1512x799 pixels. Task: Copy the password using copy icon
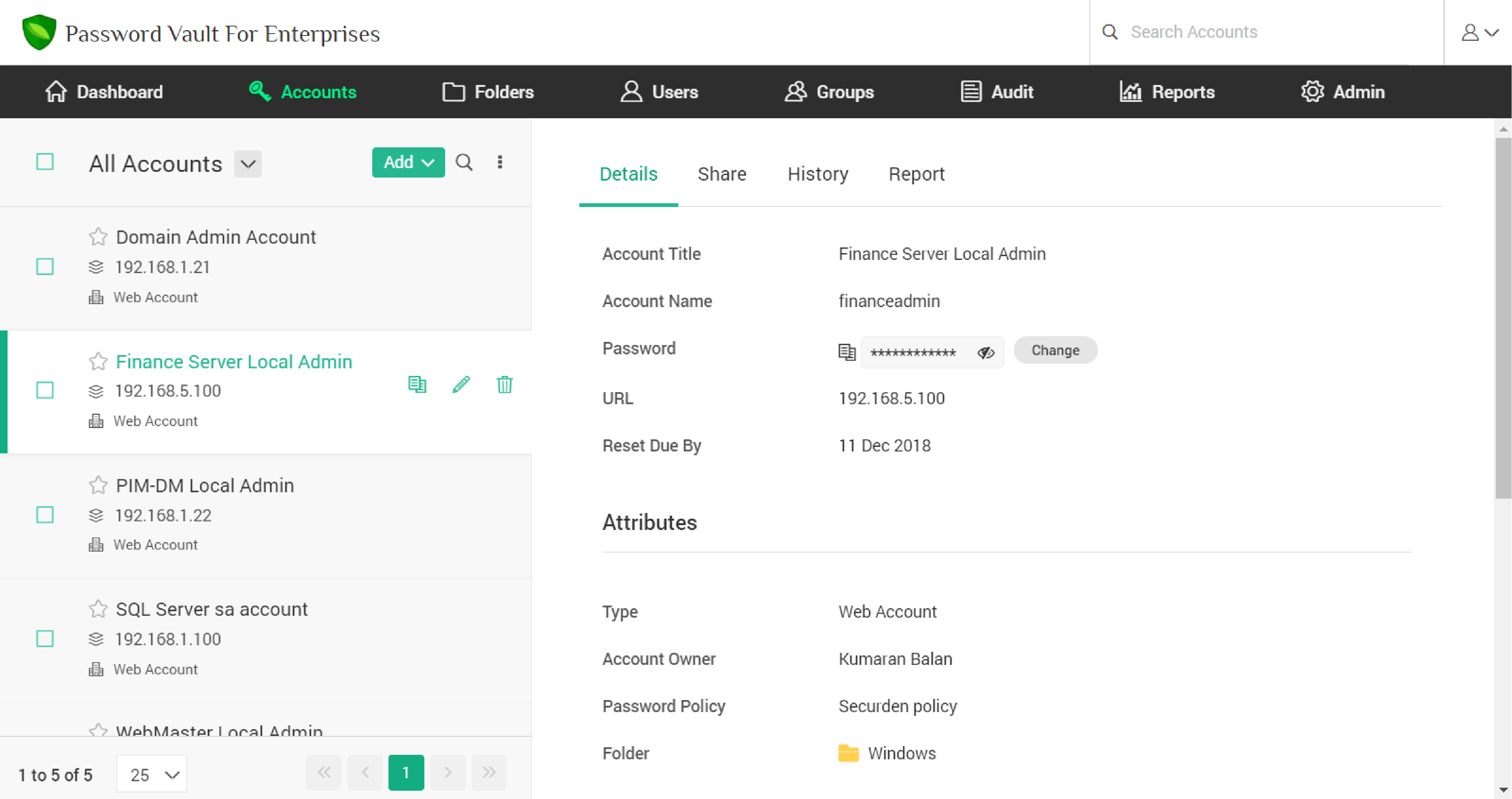(x=847, y=352)
